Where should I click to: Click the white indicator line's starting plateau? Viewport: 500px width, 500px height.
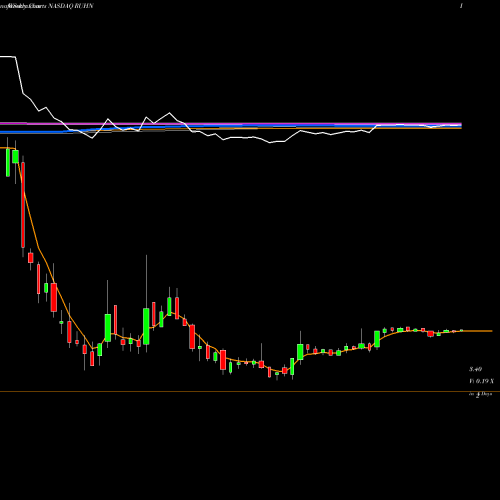(8, 57)
